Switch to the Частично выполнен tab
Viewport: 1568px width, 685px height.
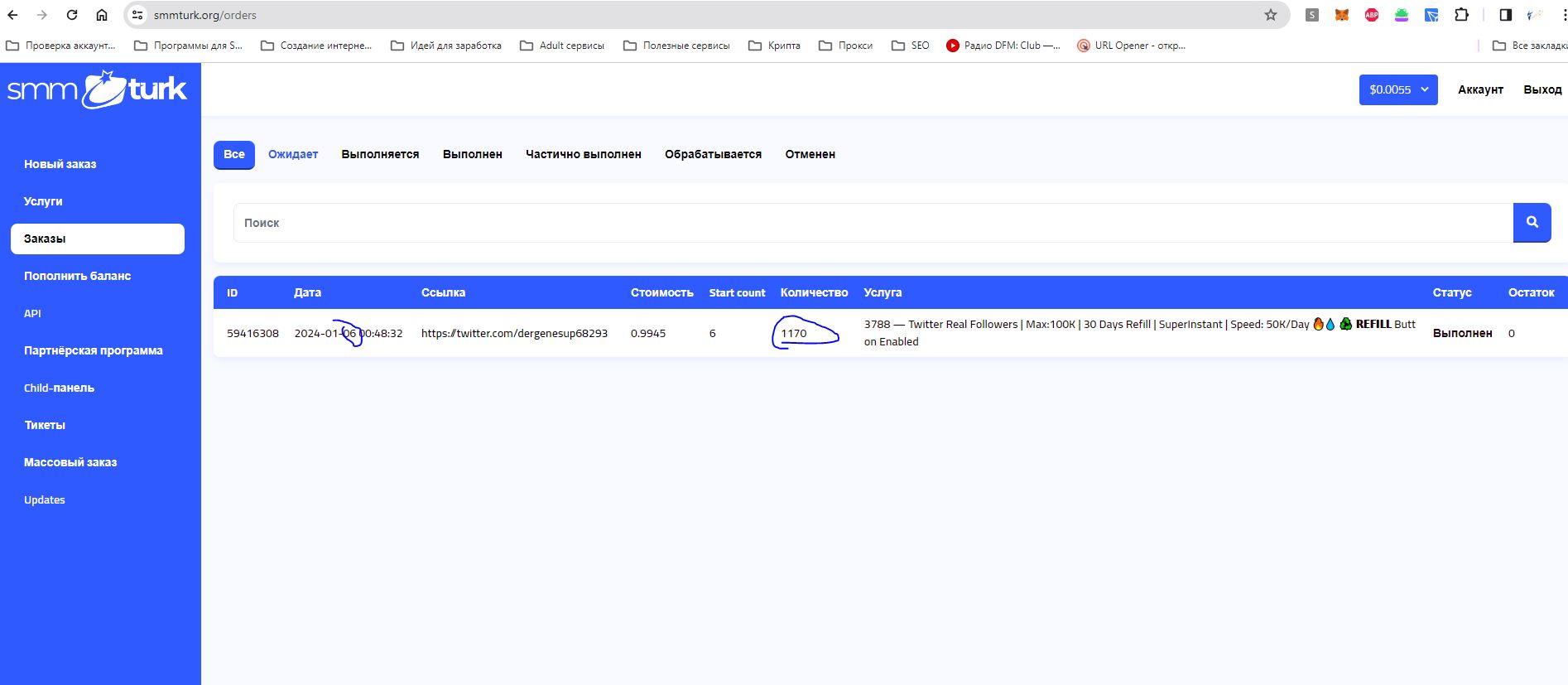(584, 154)
